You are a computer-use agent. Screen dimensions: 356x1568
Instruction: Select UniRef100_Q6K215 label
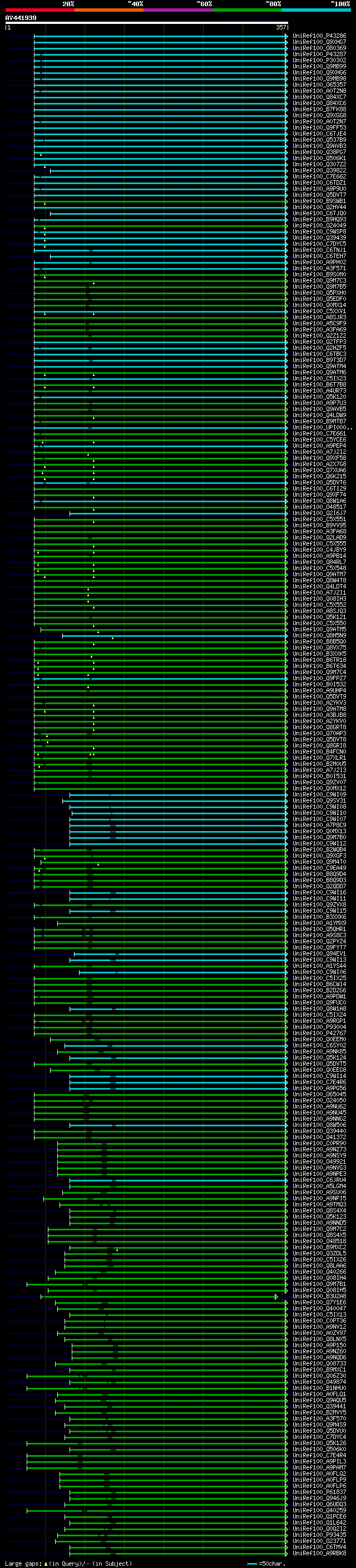(319, 477)
